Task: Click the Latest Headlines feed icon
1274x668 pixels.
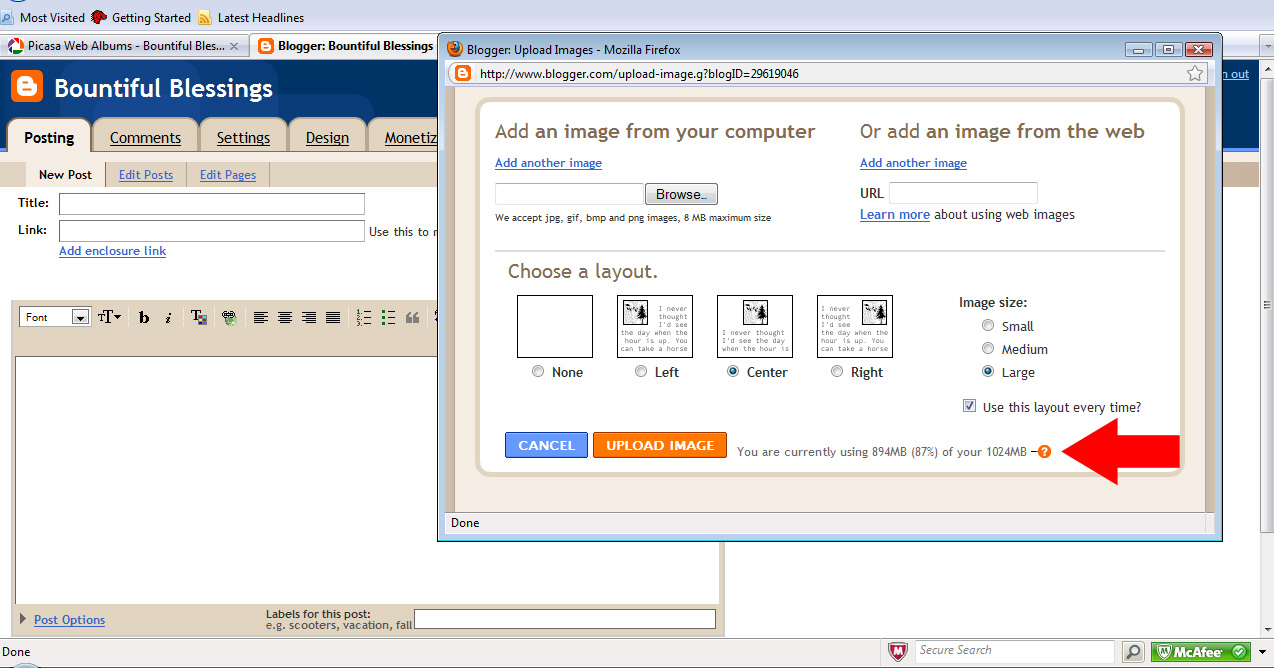Action: click(x=205, y=17)
